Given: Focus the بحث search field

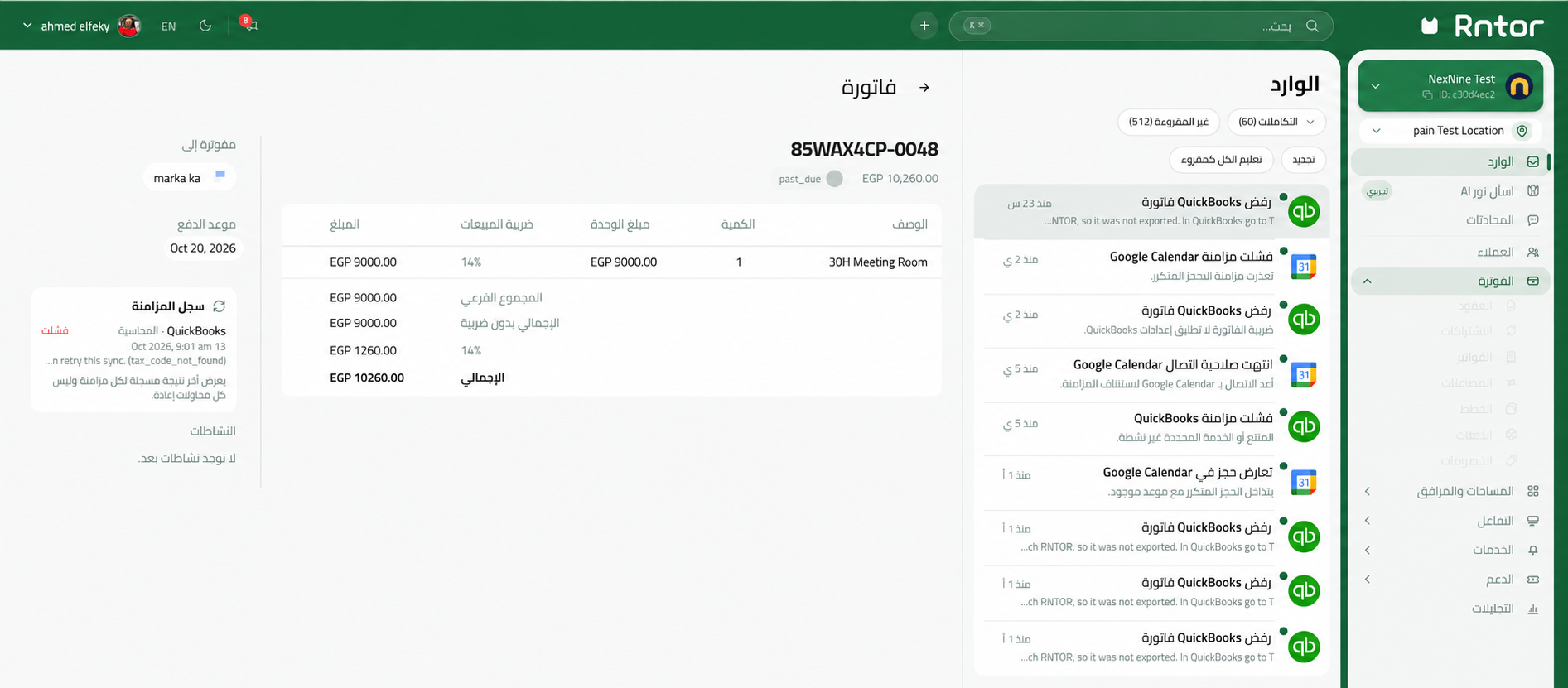Looking at the screenshot, I should [1141, 26].
